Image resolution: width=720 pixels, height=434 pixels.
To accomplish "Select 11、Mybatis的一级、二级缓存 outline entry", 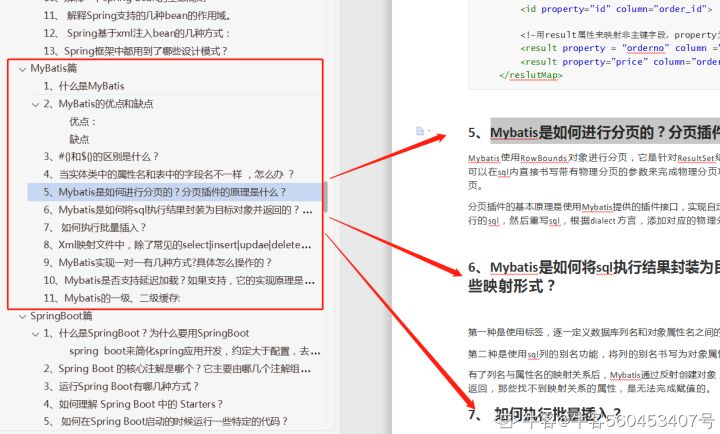I will 112,298.
